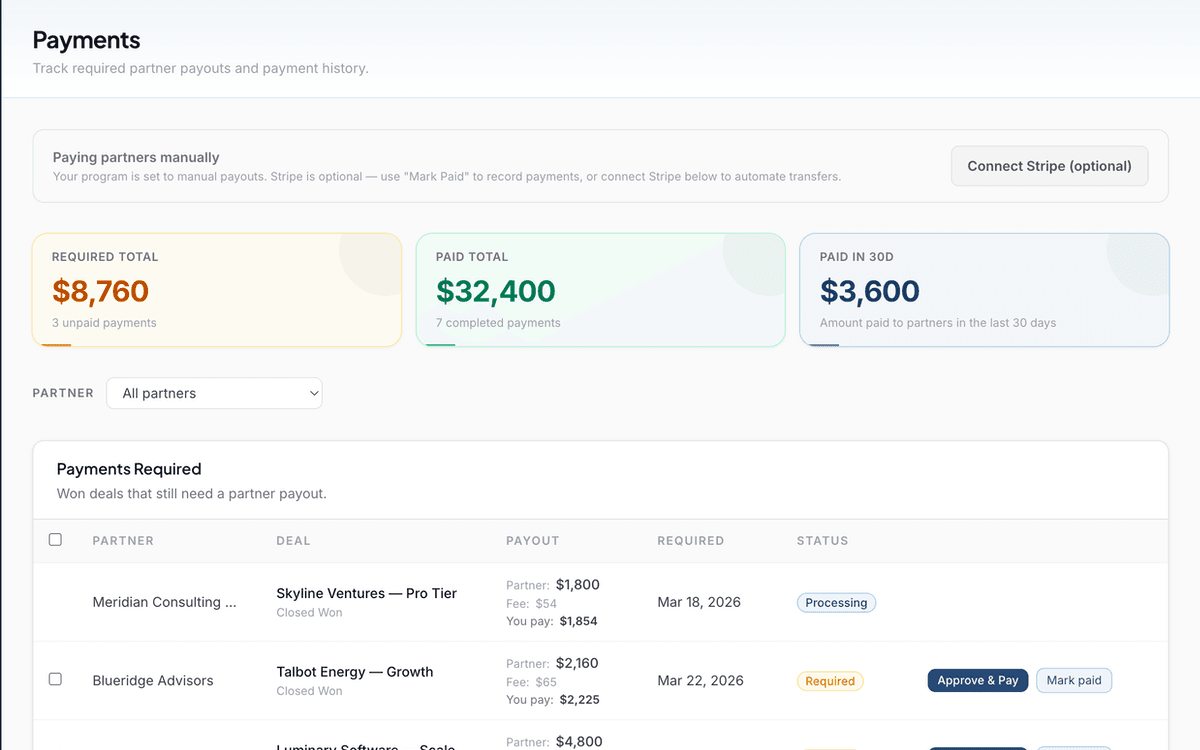This screenshot has height=750, width=1200.
Task: Open the Talbot Energy — Growth deal
Action: click(x=354, y=672)
